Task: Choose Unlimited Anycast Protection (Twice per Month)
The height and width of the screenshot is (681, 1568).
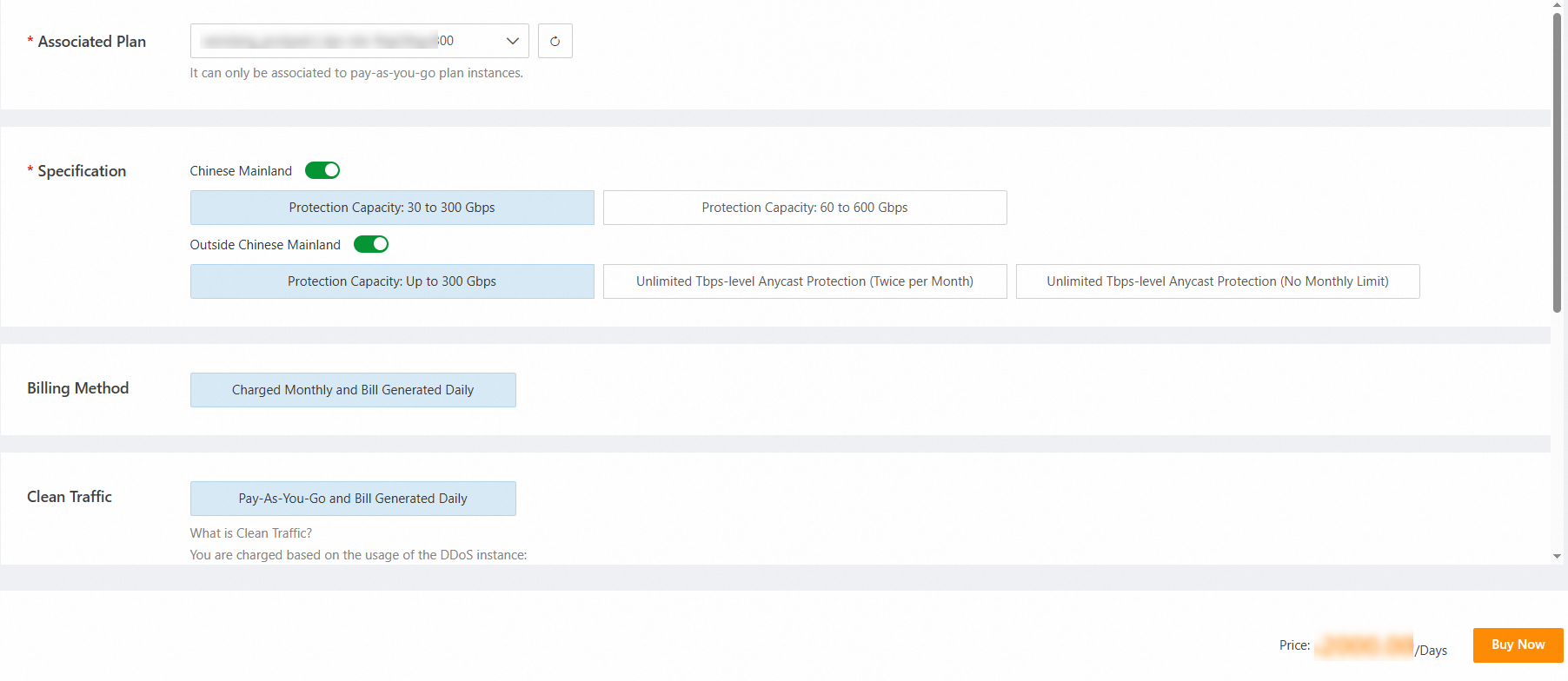Action: pyautogui.click(x=805, y=281)
